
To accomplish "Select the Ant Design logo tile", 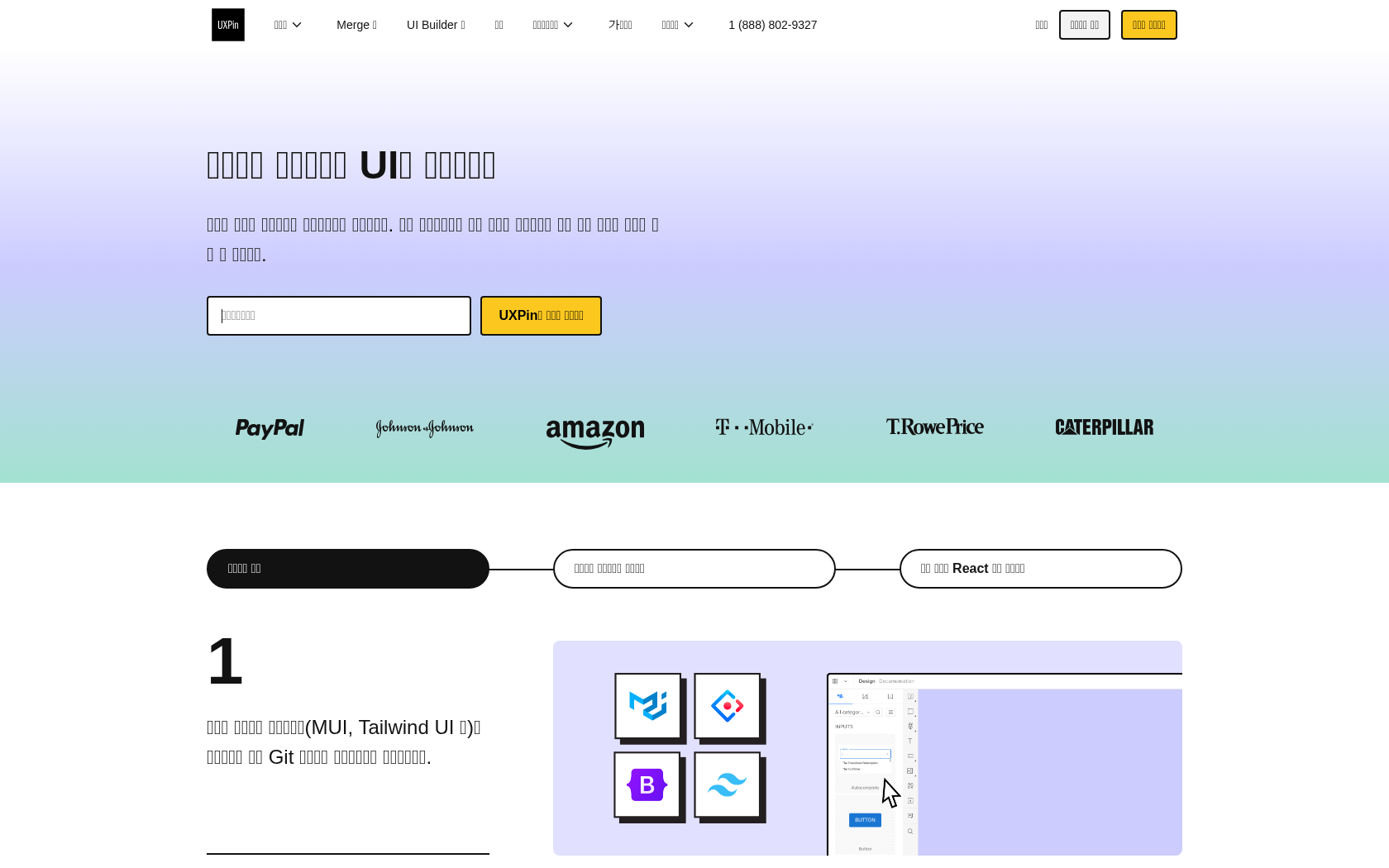I will [x=728, y=706].
